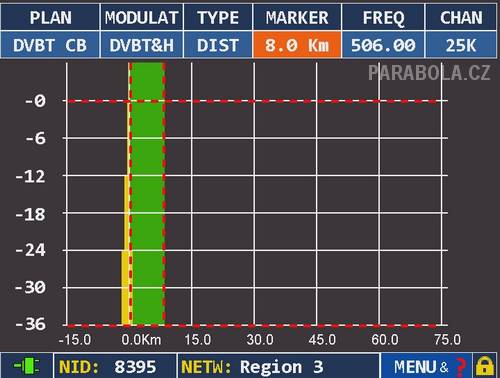This screenshot has width=500, height=378.
Task: Click the NID: 8395 status field
Action: click(115, 366)
